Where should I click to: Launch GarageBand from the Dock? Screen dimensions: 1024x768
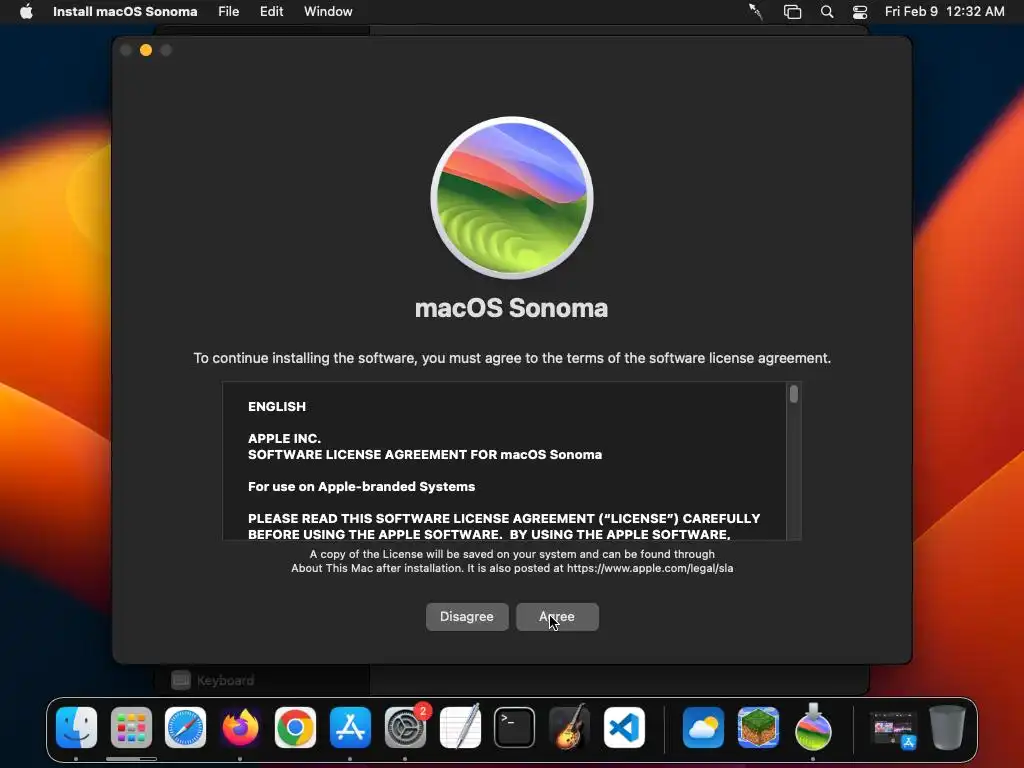tap(569, 727)
